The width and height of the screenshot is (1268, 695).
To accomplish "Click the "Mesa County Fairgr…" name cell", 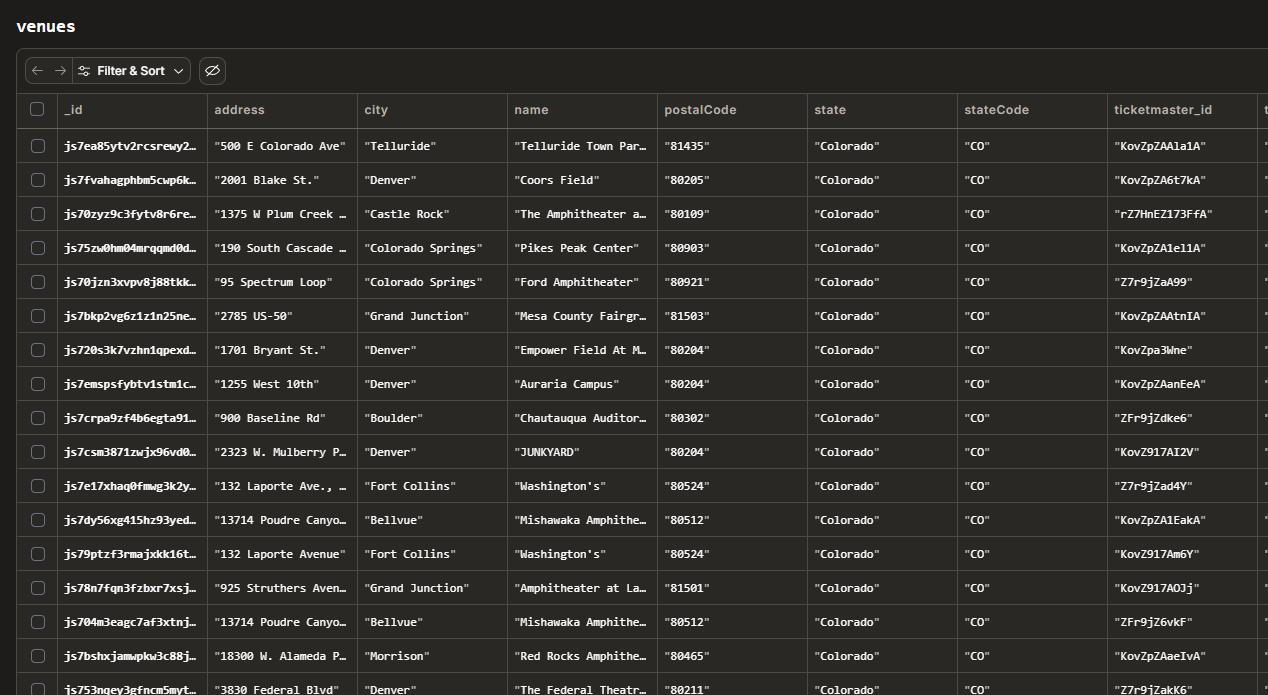I will coord(582,316).
